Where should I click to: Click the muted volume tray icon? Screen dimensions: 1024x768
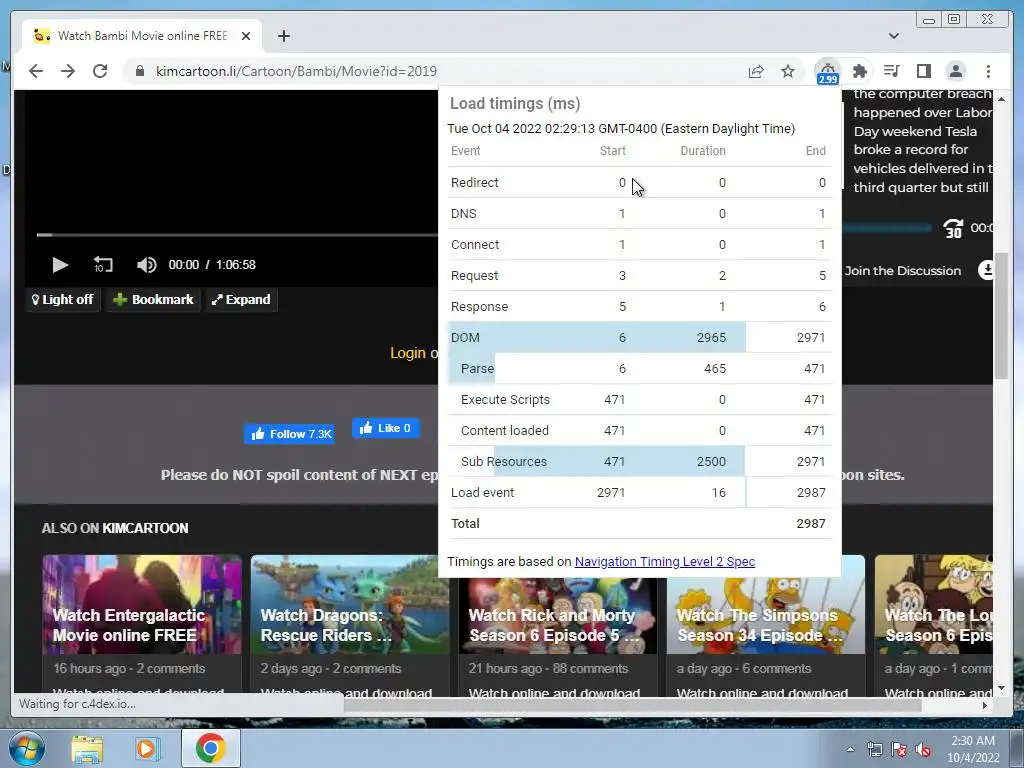click(x=923, y=750)
